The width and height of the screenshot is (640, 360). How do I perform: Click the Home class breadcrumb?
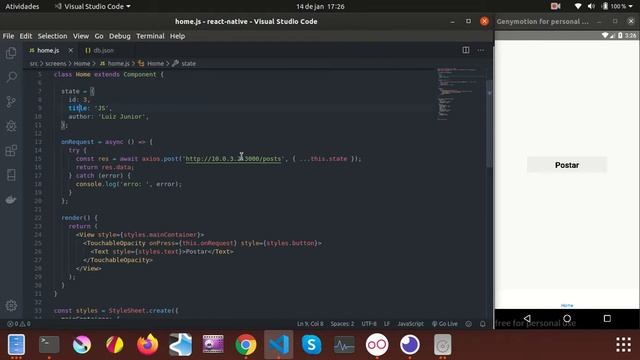[151, 64]
